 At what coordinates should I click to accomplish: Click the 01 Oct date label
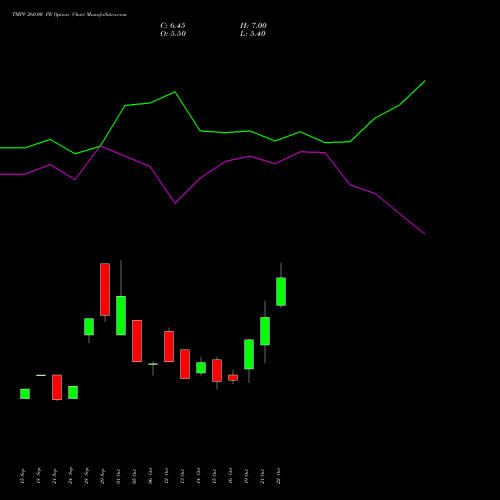[119, 476]
